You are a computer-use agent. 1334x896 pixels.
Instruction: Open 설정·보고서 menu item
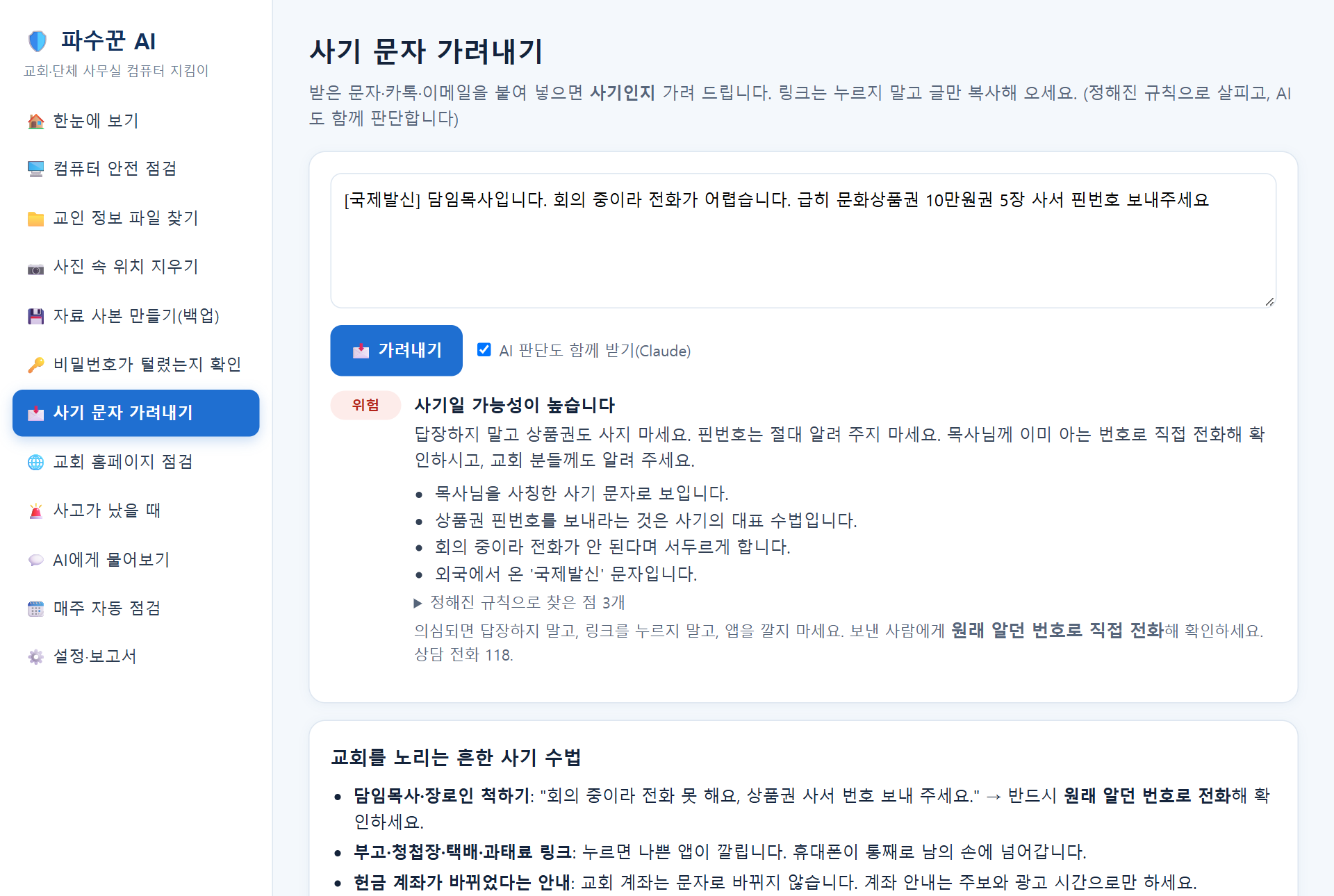pyautogui.click(x=136, y=656)
